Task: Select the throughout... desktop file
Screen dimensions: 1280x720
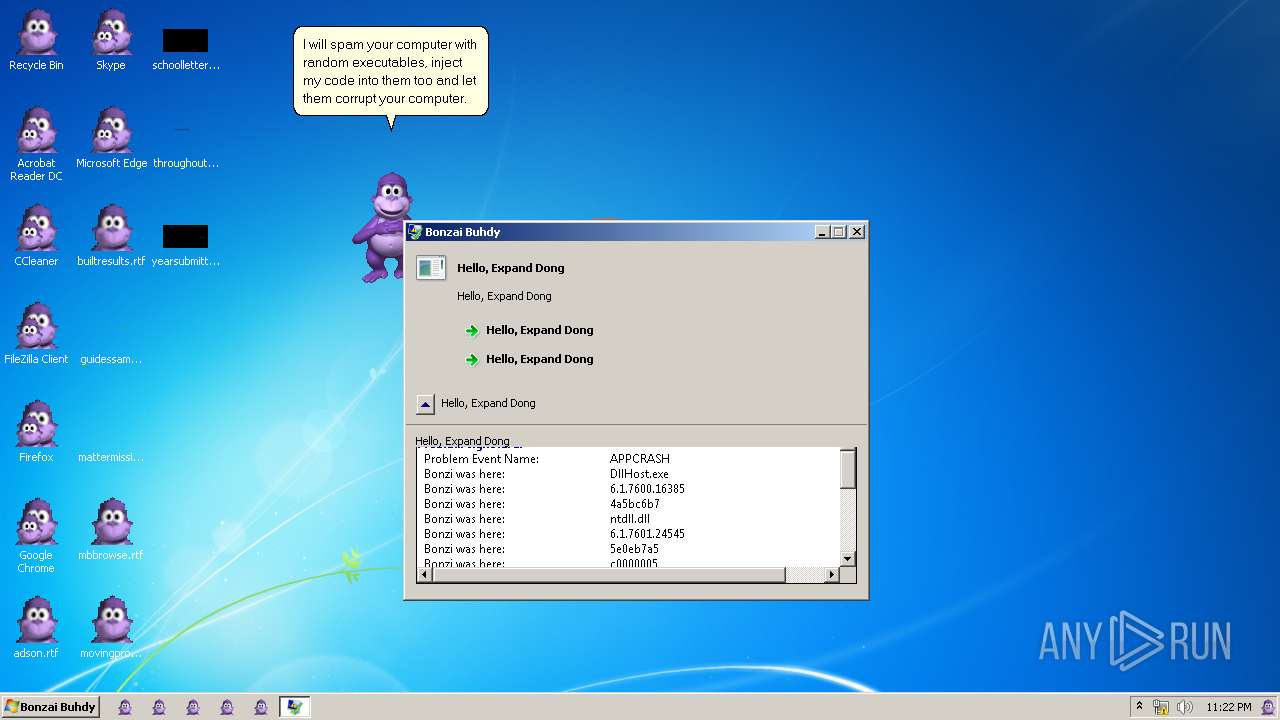Action: click(185, 146)
